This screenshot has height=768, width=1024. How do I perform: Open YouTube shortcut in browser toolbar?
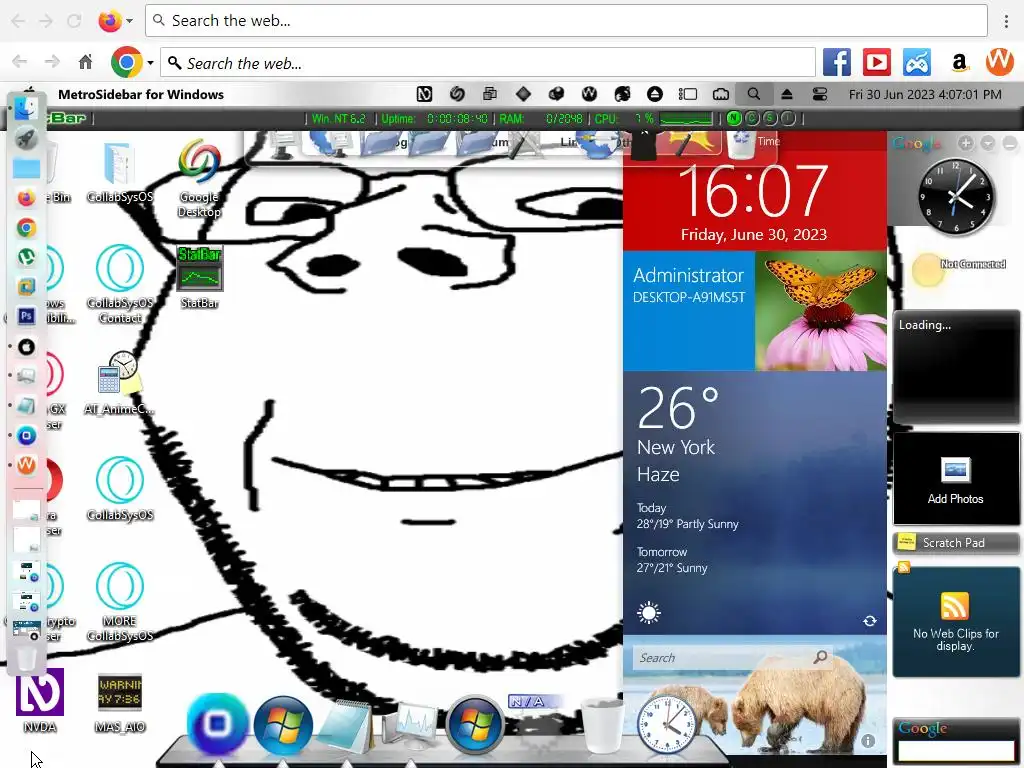coord(877,63)
